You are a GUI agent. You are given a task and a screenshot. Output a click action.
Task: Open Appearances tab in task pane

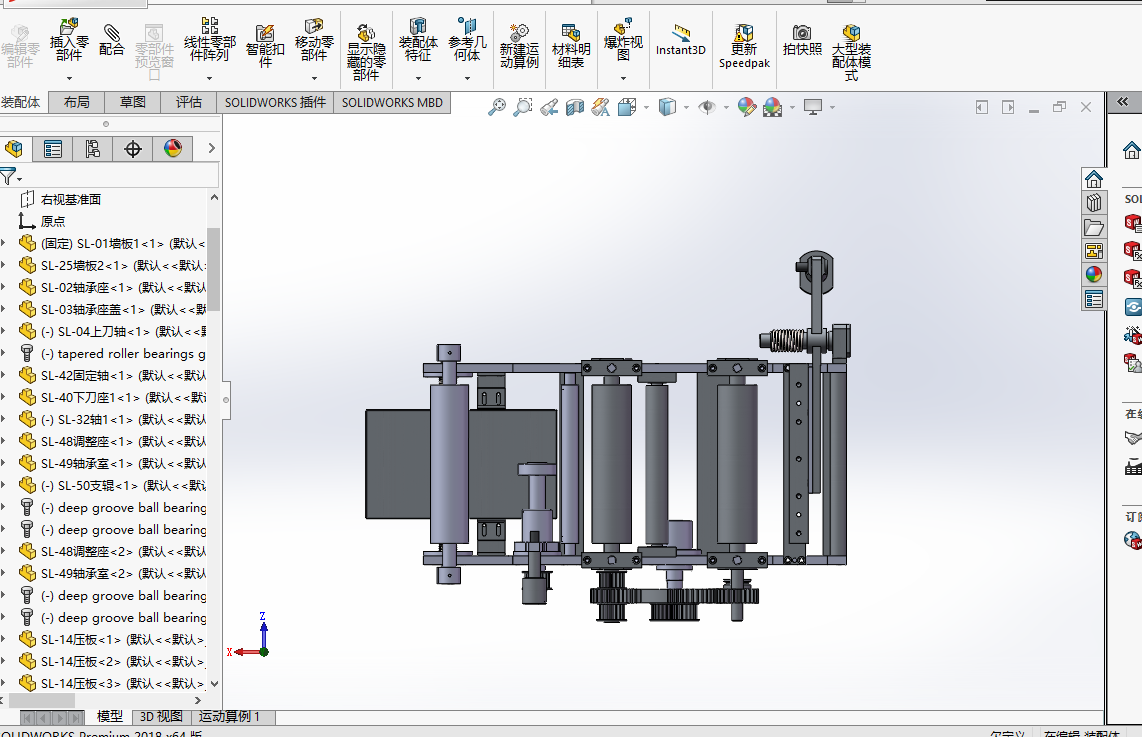1093,275
